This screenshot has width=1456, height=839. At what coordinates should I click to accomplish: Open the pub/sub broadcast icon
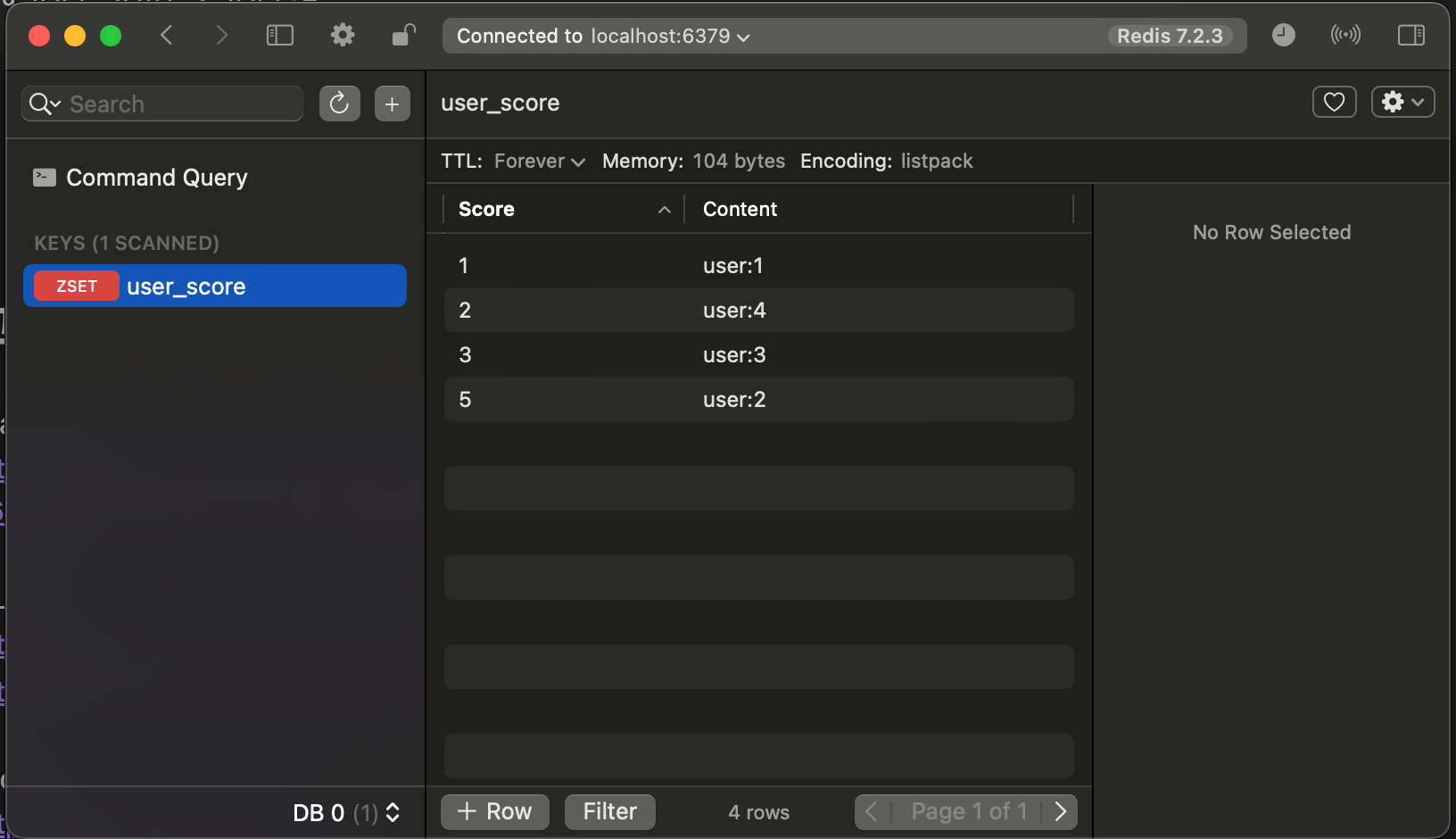[1345, 36]
